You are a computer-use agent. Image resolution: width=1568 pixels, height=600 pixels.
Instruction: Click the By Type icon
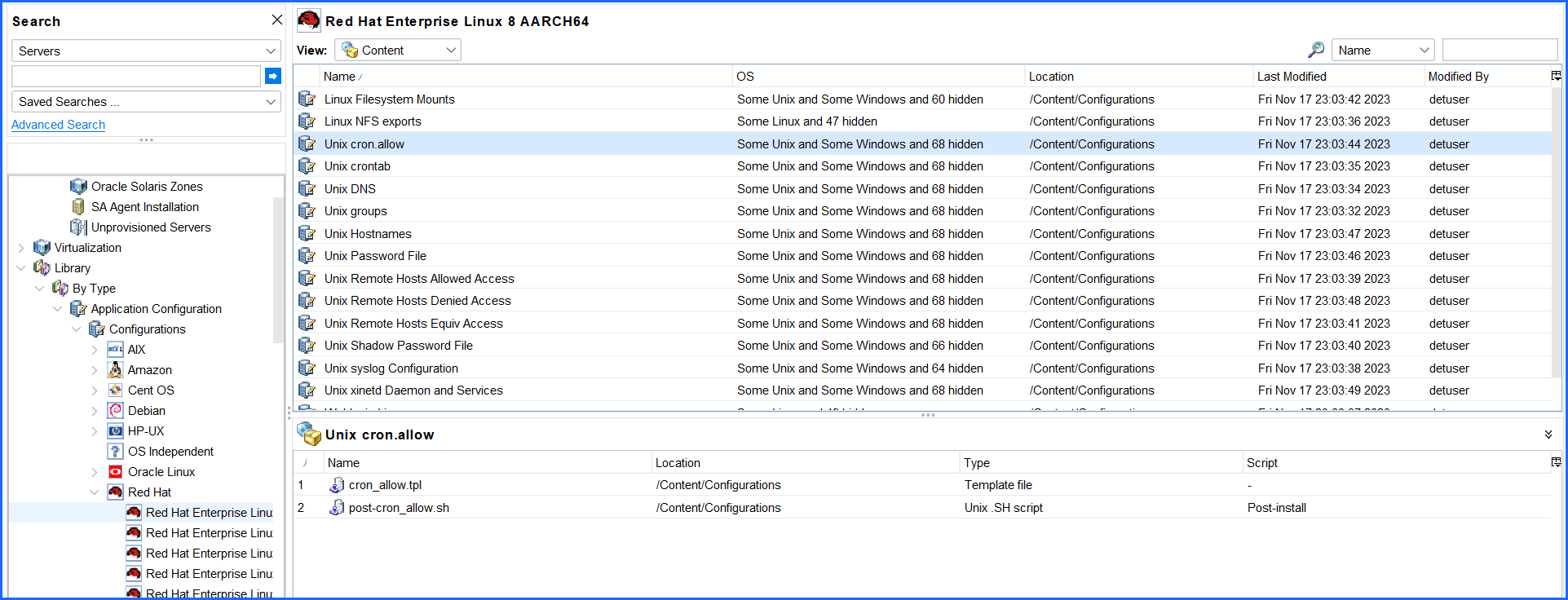[60, 289]
